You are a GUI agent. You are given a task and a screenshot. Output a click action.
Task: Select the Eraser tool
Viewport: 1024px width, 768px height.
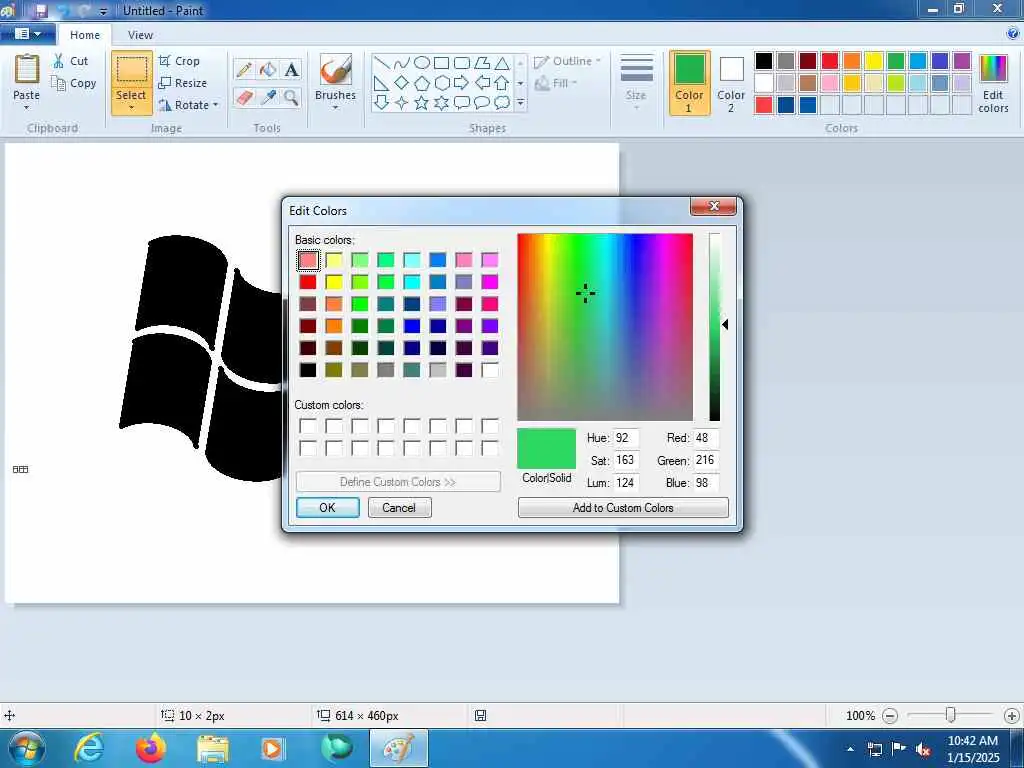[244, 98]
